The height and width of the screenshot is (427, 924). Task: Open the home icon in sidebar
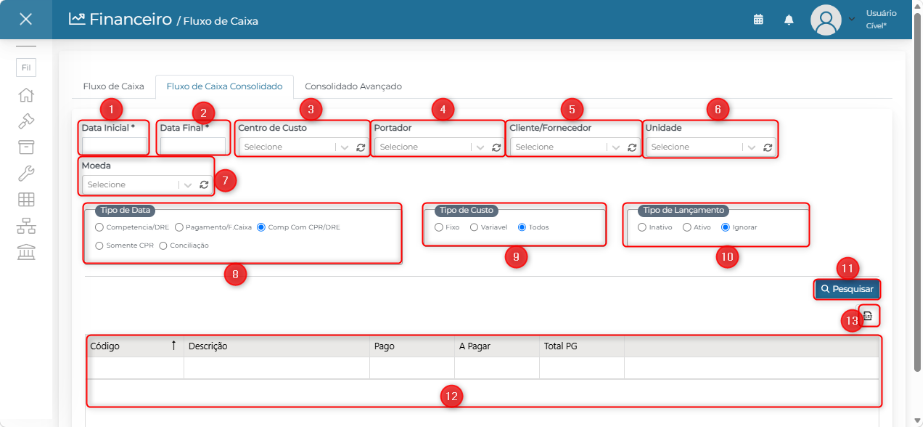point(26,95)
